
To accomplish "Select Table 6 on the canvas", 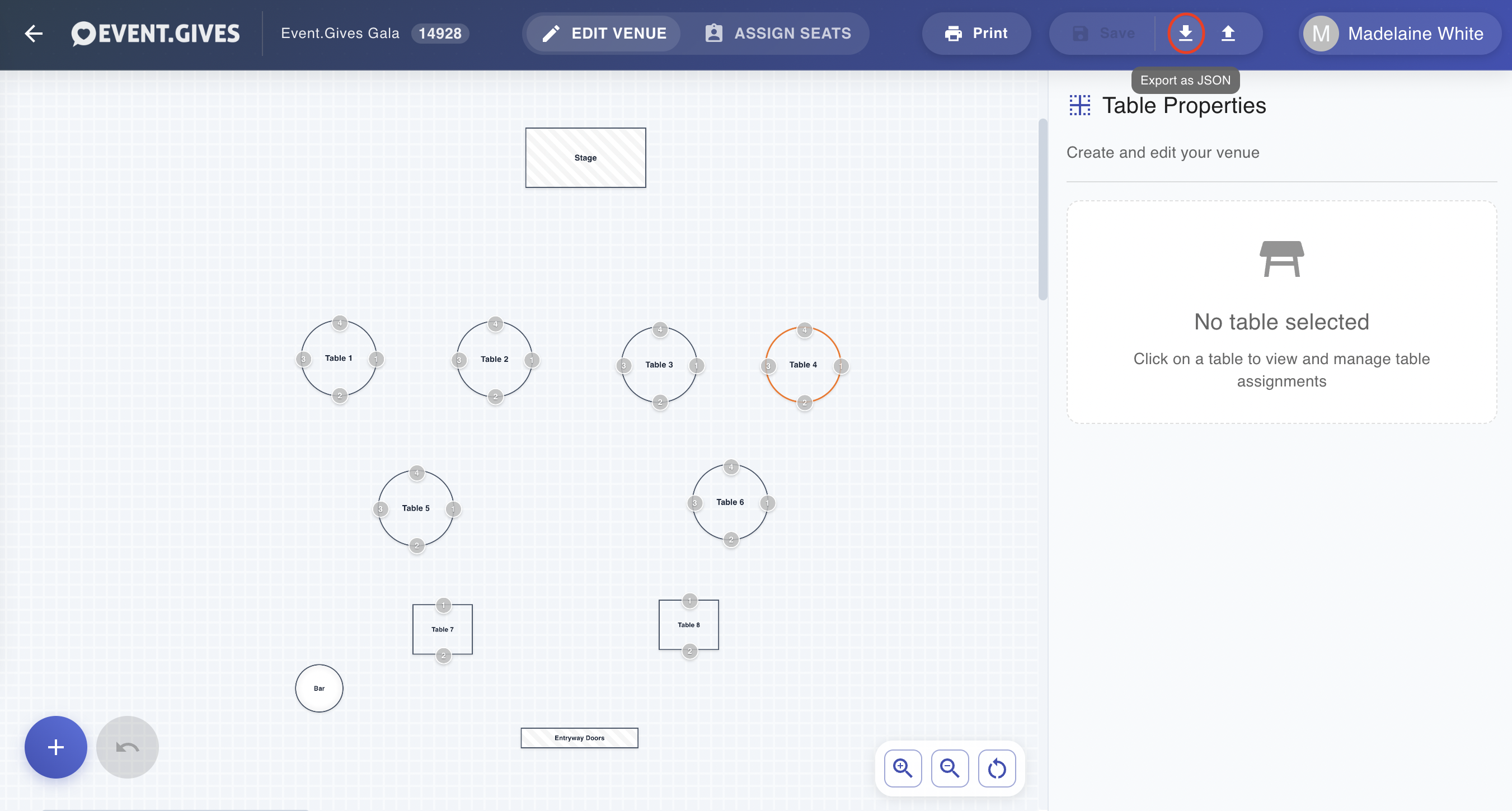I will click(730, 502).
